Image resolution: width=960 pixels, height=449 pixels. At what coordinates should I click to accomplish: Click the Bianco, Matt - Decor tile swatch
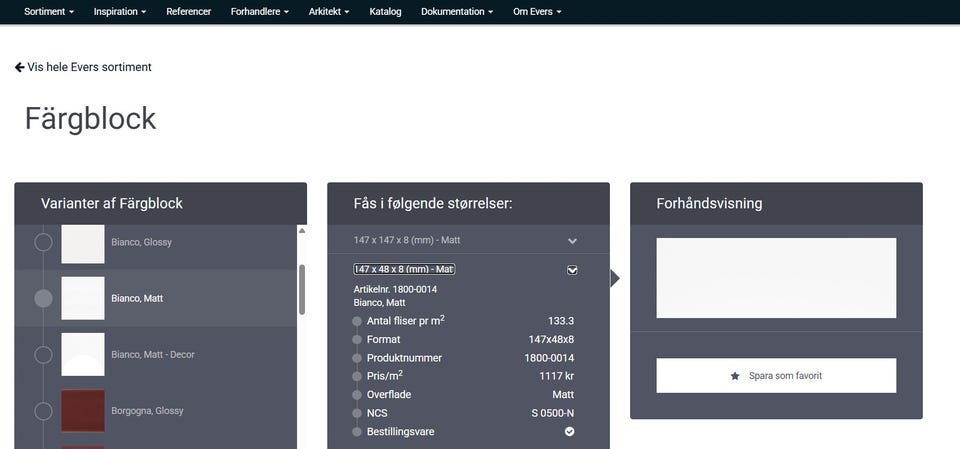83,355
